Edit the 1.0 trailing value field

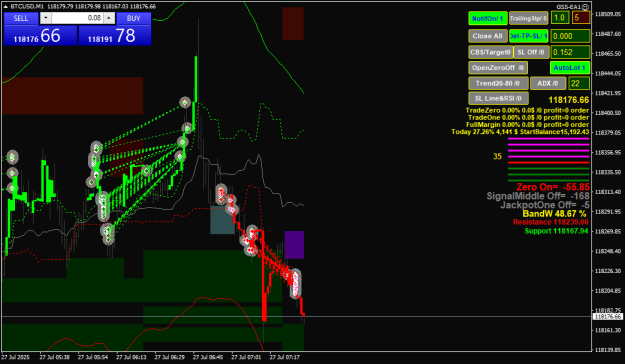pos(560,18)
